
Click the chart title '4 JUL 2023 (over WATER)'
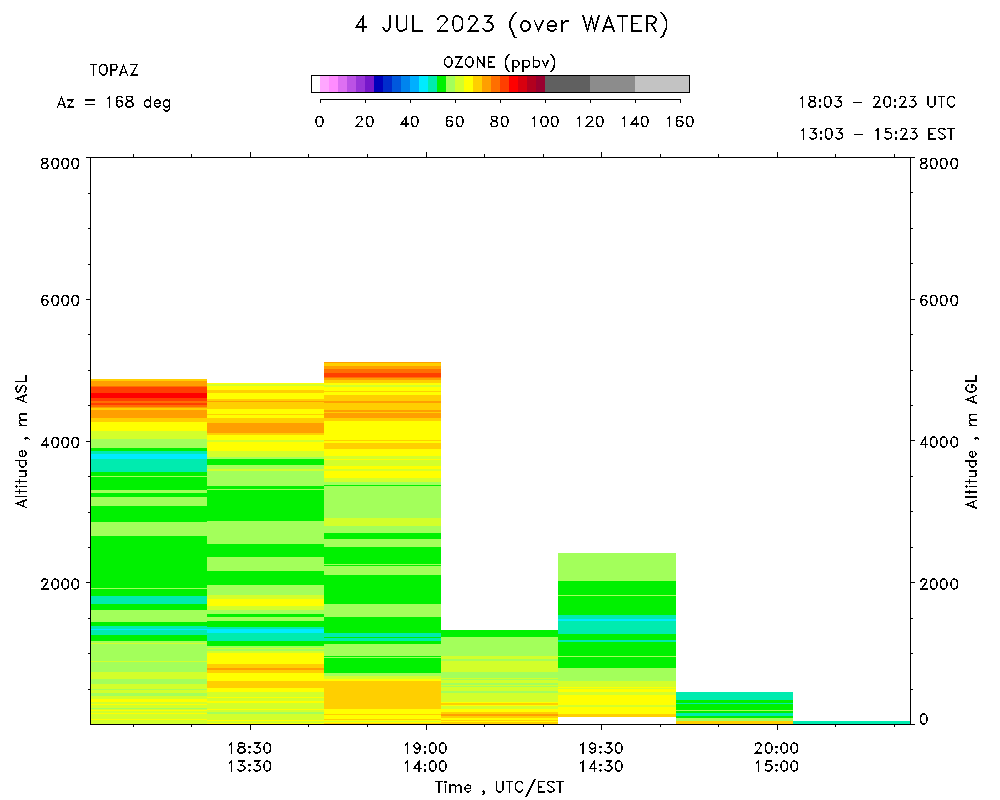[511, 25]
